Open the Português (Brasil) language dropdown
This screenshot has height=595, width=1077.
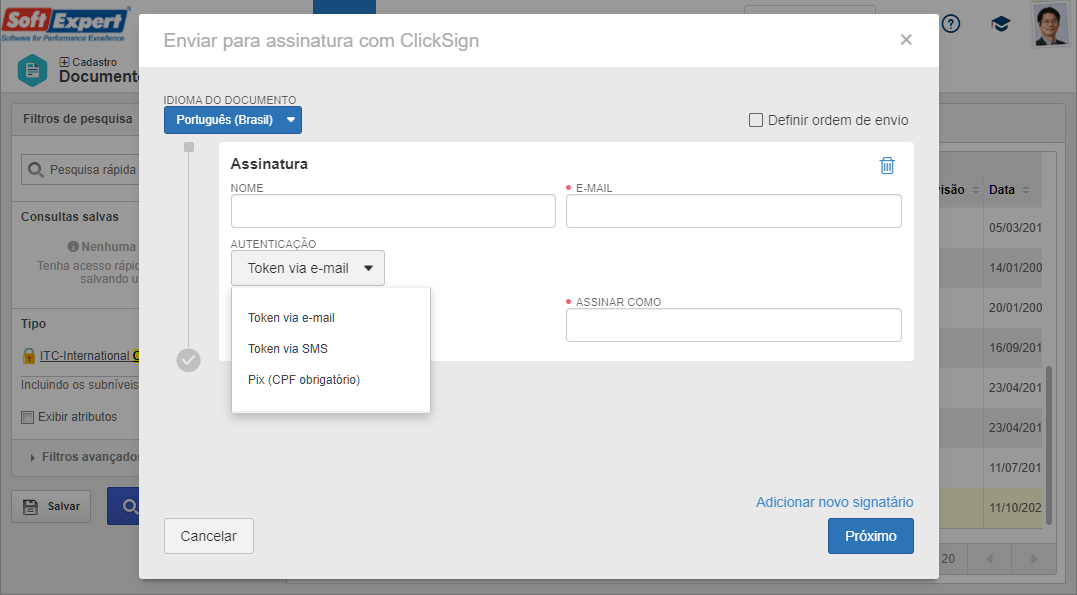click(x=233, y=120)
